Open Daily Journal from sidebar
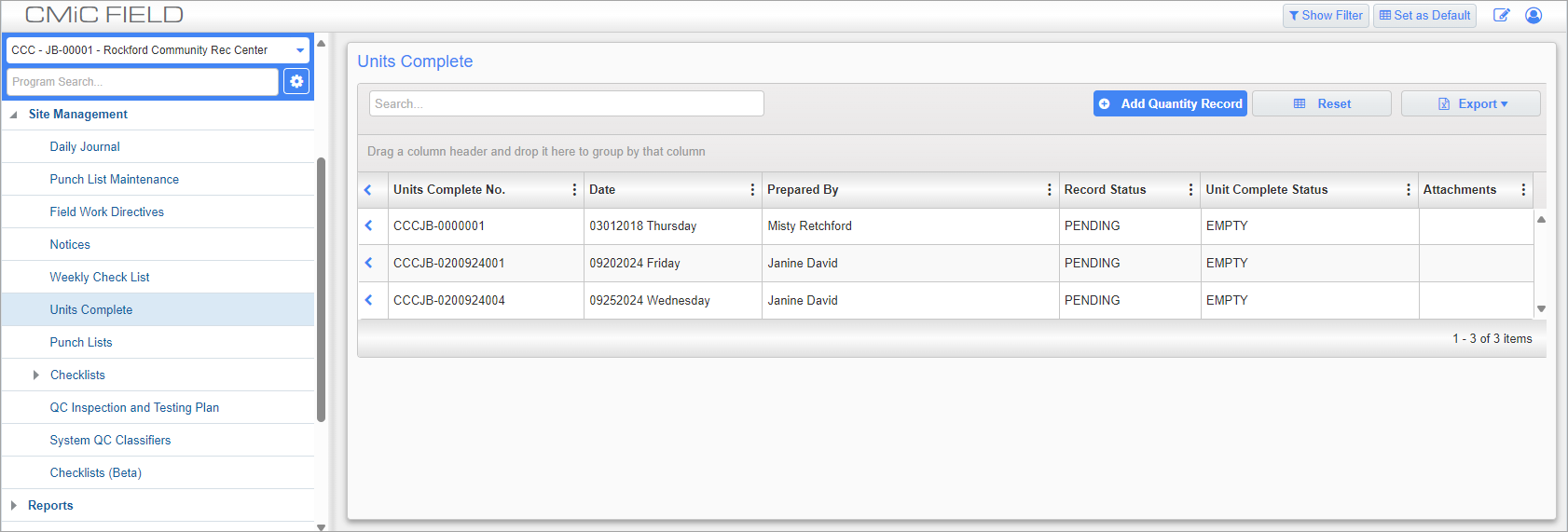Image resolution: width=1568 pixels, height=532 pixels. 85,147
